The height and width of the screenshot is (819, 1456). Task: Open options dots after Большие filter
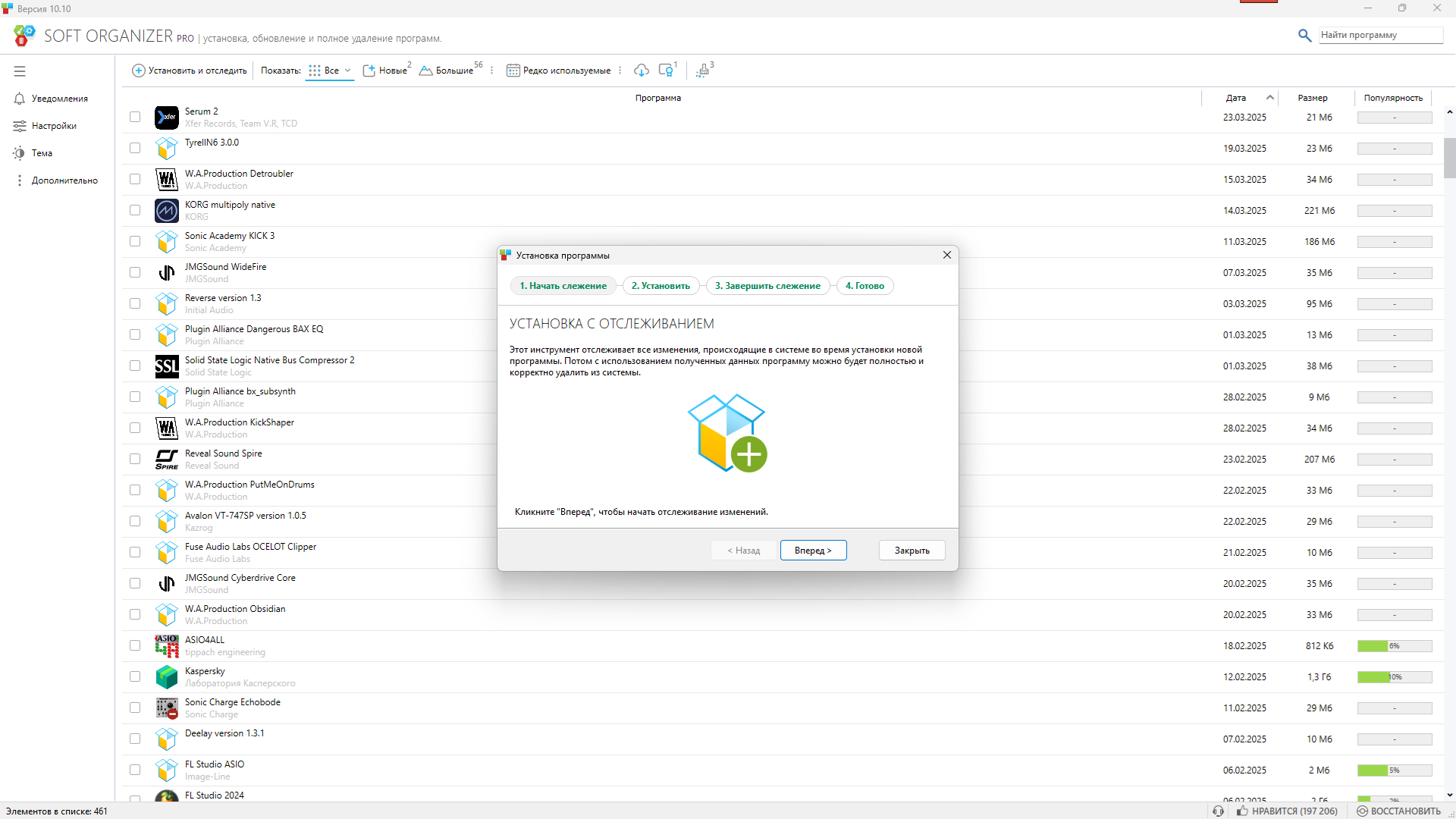[492, 71]
